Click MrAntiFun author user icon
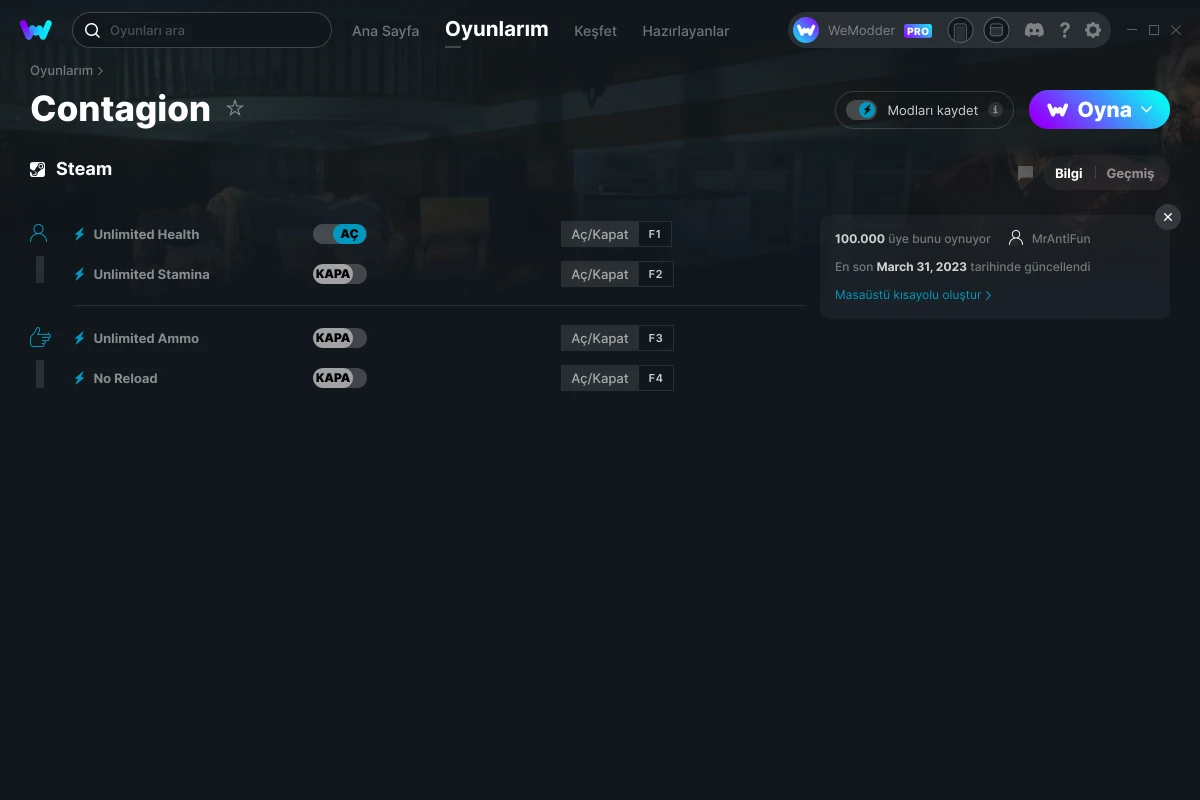The width and height of the screenshot is (1200, 800). pyautogui.click(x=1016, y=238)
